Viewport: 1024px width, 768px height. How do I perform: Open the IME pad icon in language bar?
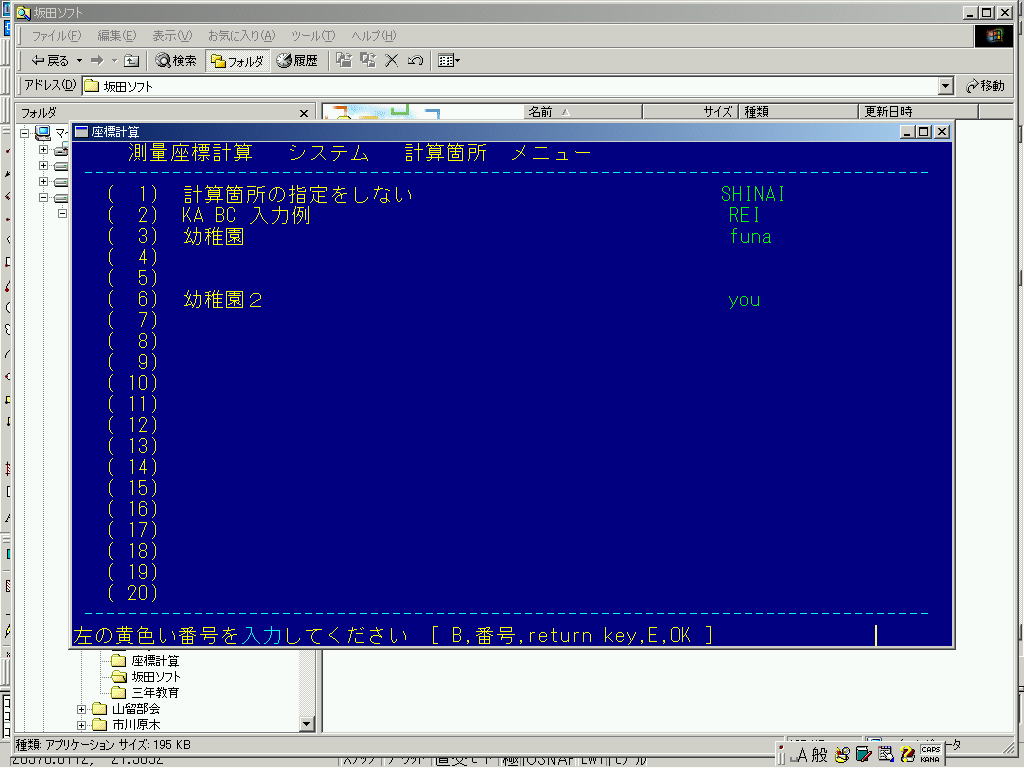pos(842,755)
